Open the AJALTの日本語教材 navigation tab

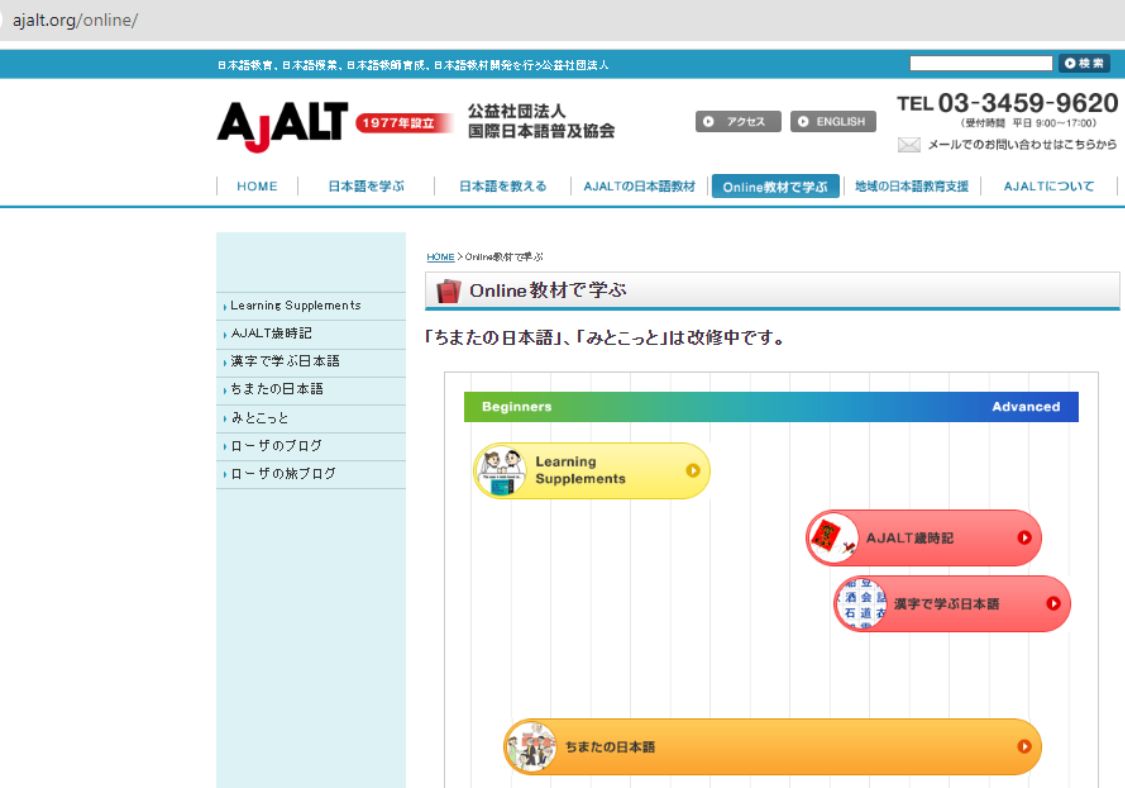pos(639,186)
